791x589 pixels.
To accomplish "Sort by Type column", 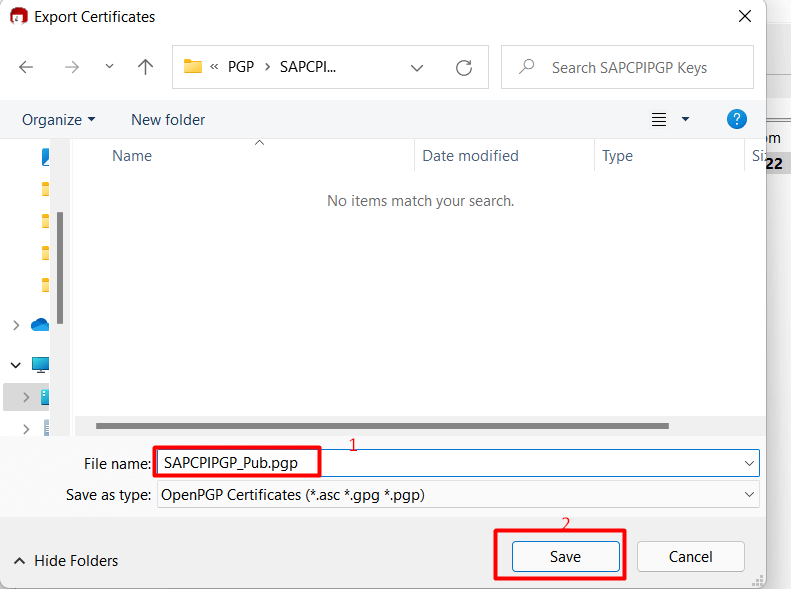I will 617,156.
